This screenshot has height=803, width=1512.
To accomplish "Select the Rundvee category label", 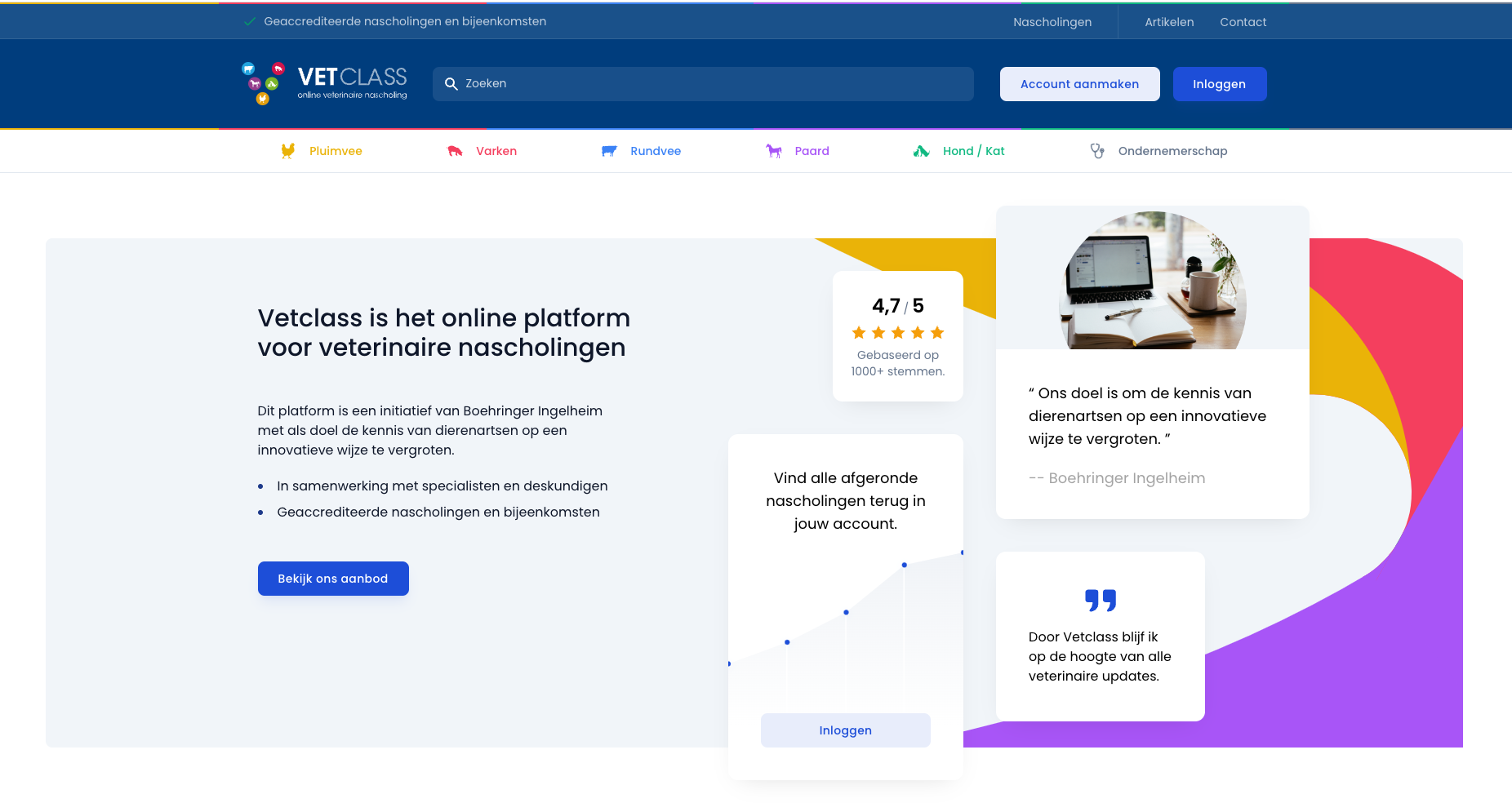I will click(x=656, y=151).
